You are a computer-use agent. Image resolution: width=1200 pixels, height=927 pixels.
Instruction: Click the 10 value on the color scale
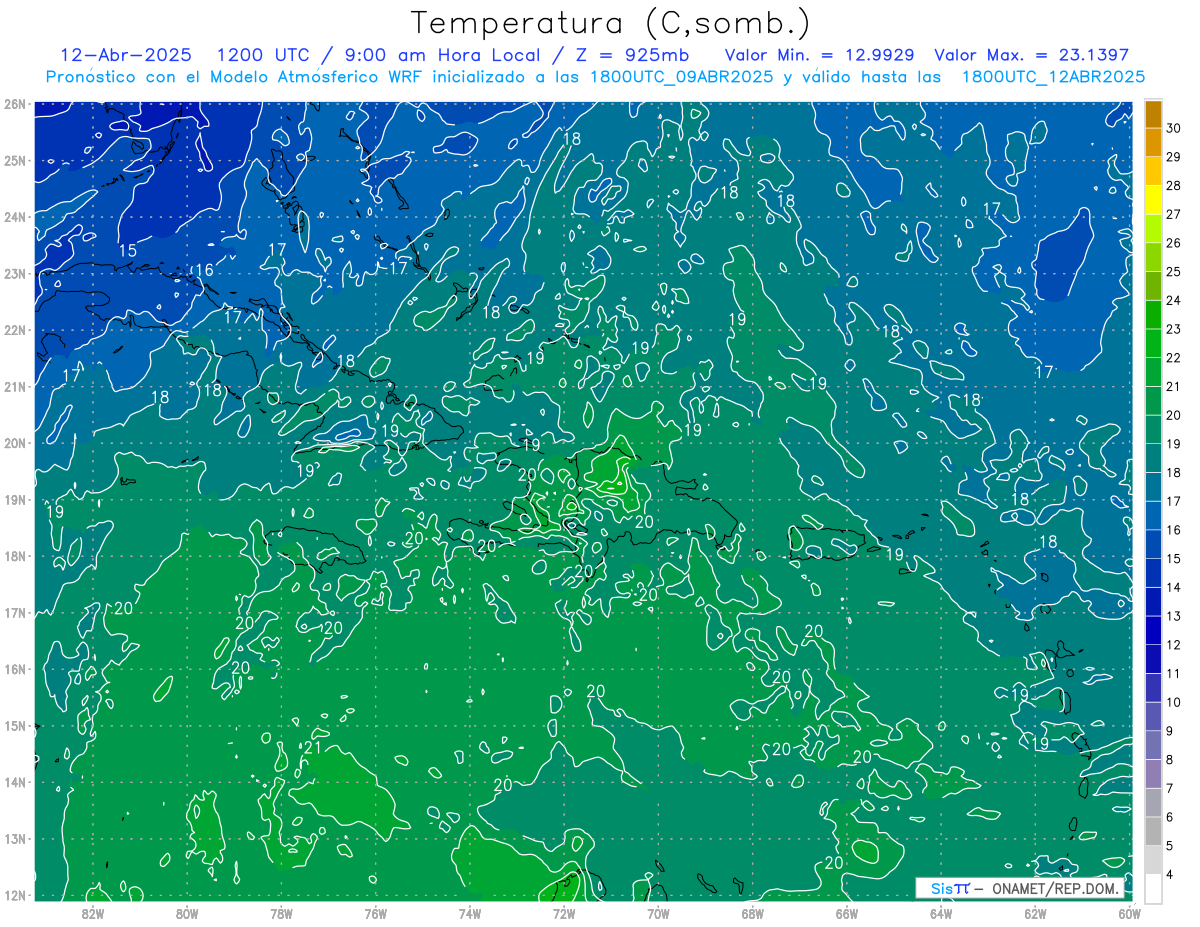point(1173,703)
